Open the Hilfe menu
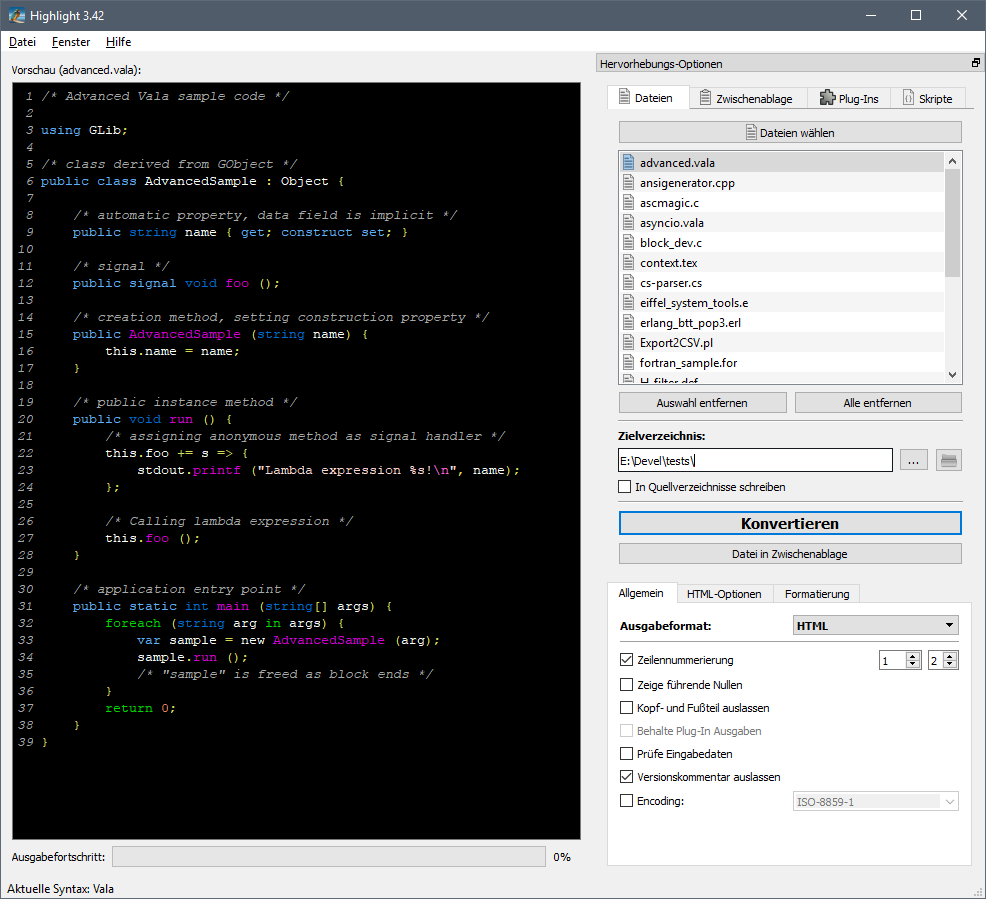This screenshot has width=986, height=899. [118, 41]
